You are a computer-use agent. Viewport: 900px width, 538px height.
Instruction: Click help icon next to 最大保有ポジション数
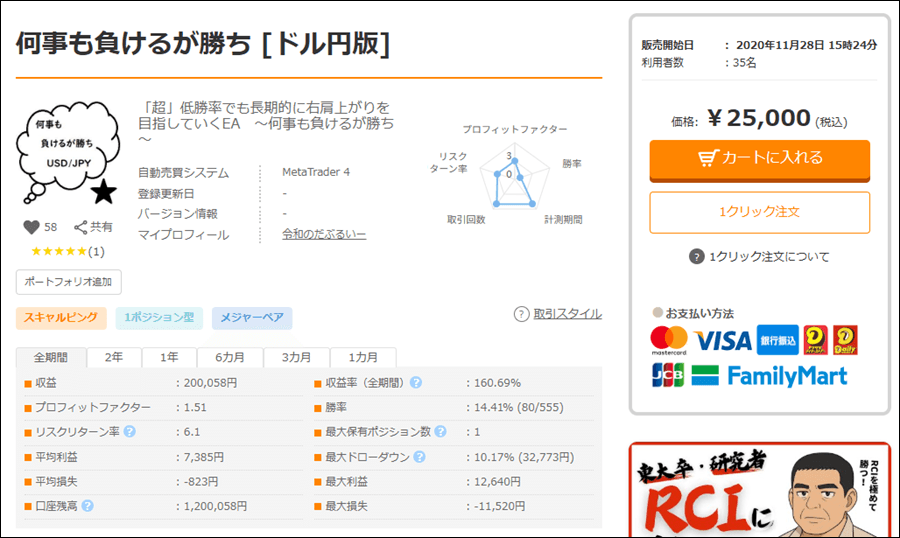(x=441, y=432)
